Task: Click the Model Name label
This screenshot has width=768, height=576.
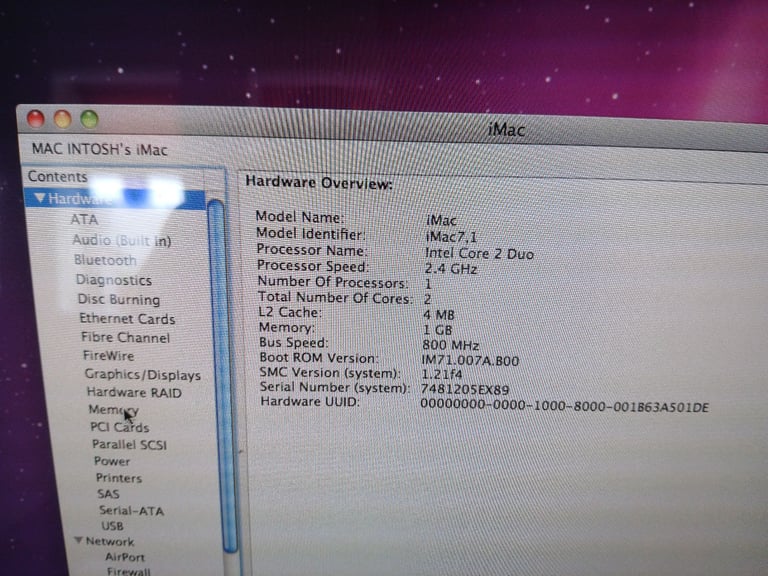Action: [x=300, y=217]
